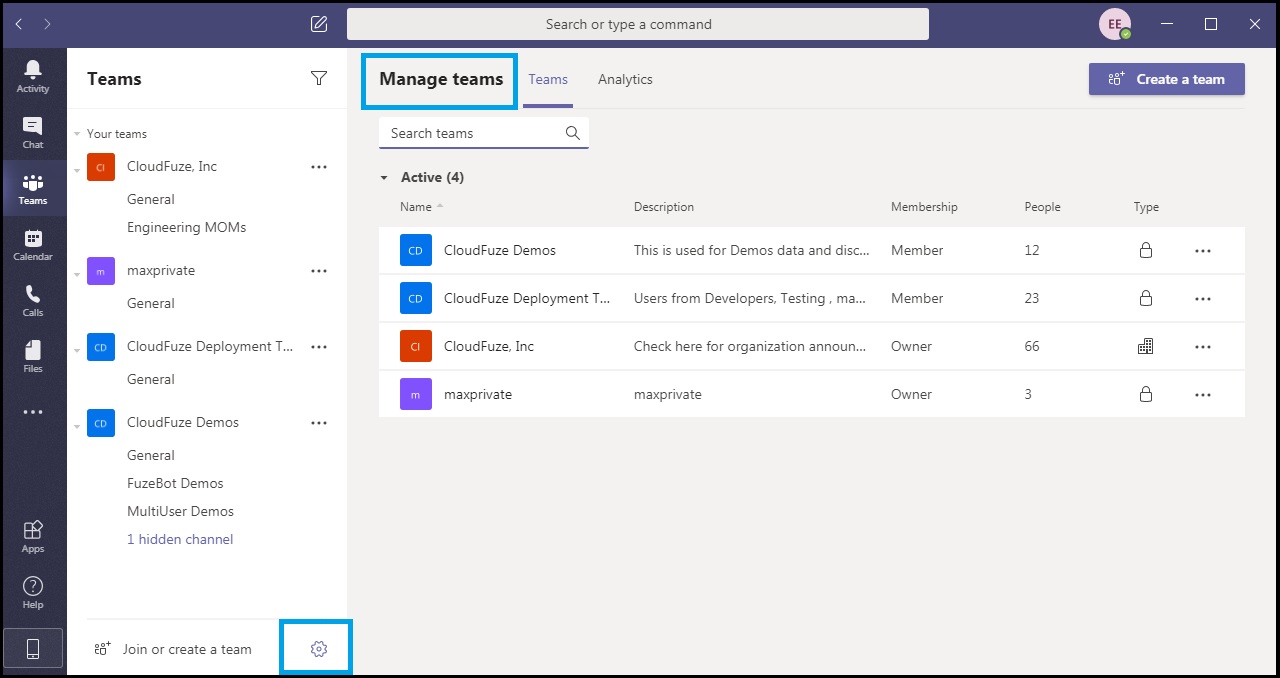Click the org type icon of CloudFuze, Inc
Viewport: 1280px width, 678px height.
click(x=1146, y=346)
